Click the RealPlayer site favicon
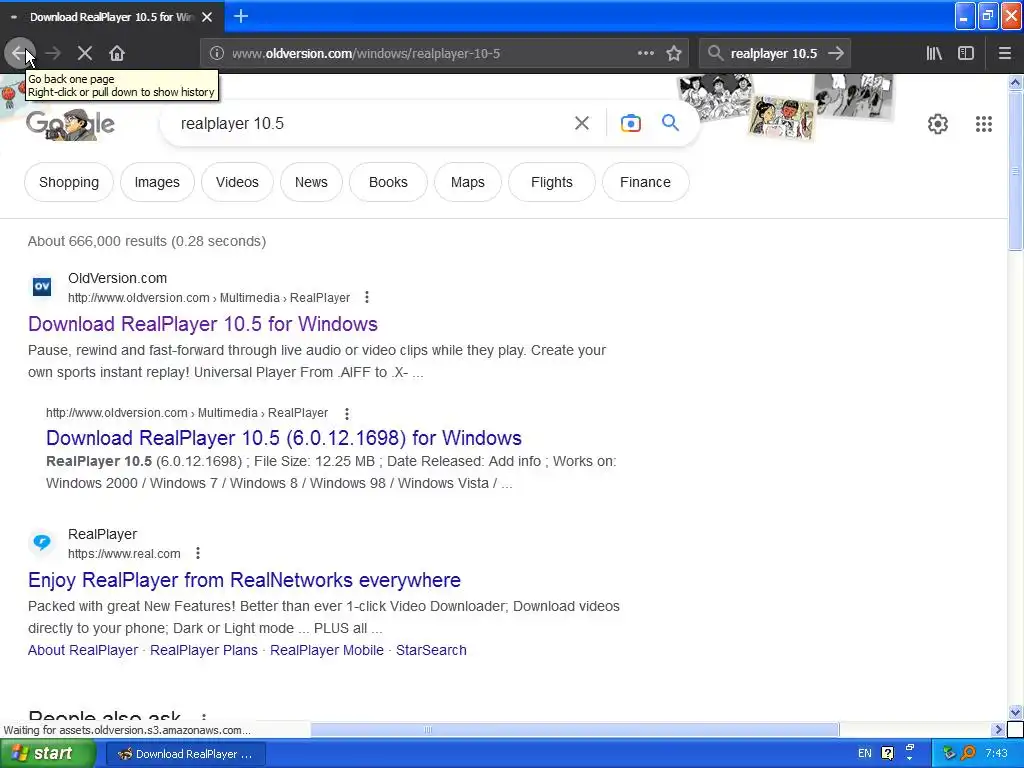 42,542
